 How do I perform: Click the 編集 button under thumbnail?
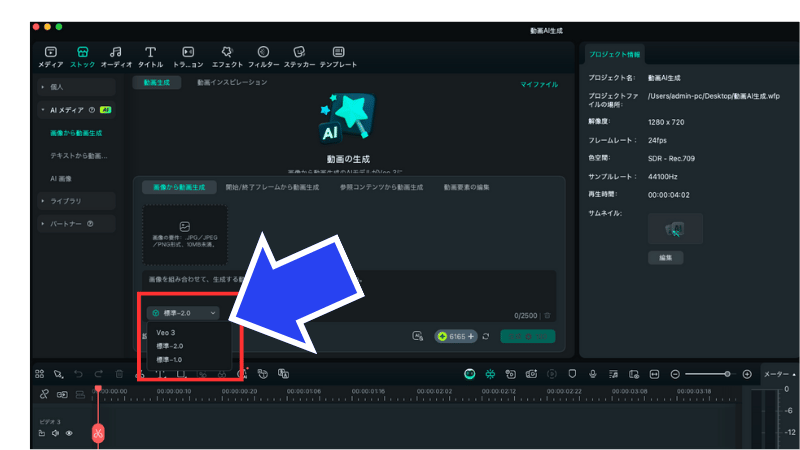pos(664,257)
